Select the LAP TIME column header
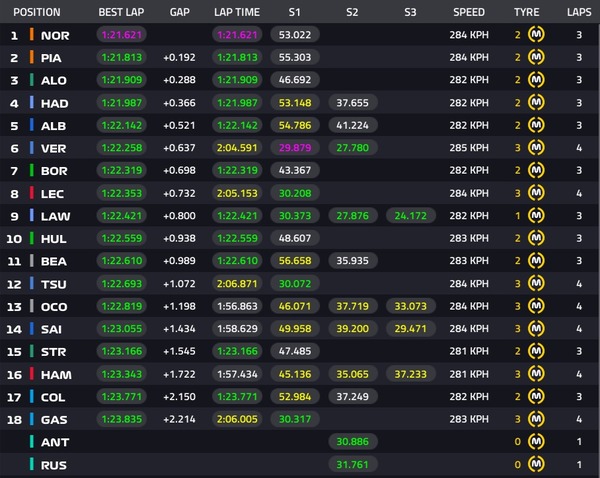The width and height of the screenshot is (600, 478). 237,12
